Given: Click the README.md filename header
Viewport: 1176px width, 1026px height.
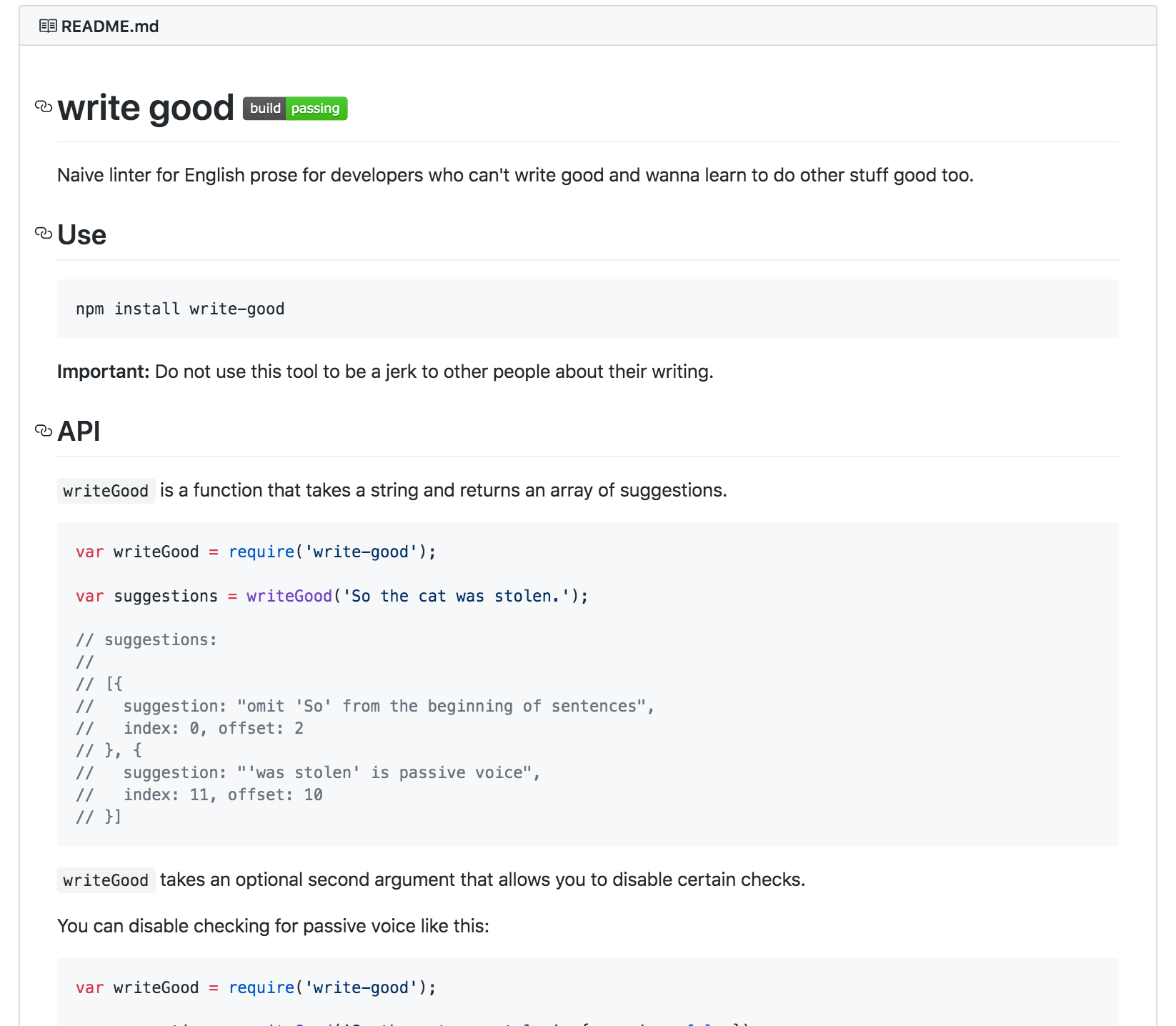Looking at the screenshot, I should click(110, 26).
